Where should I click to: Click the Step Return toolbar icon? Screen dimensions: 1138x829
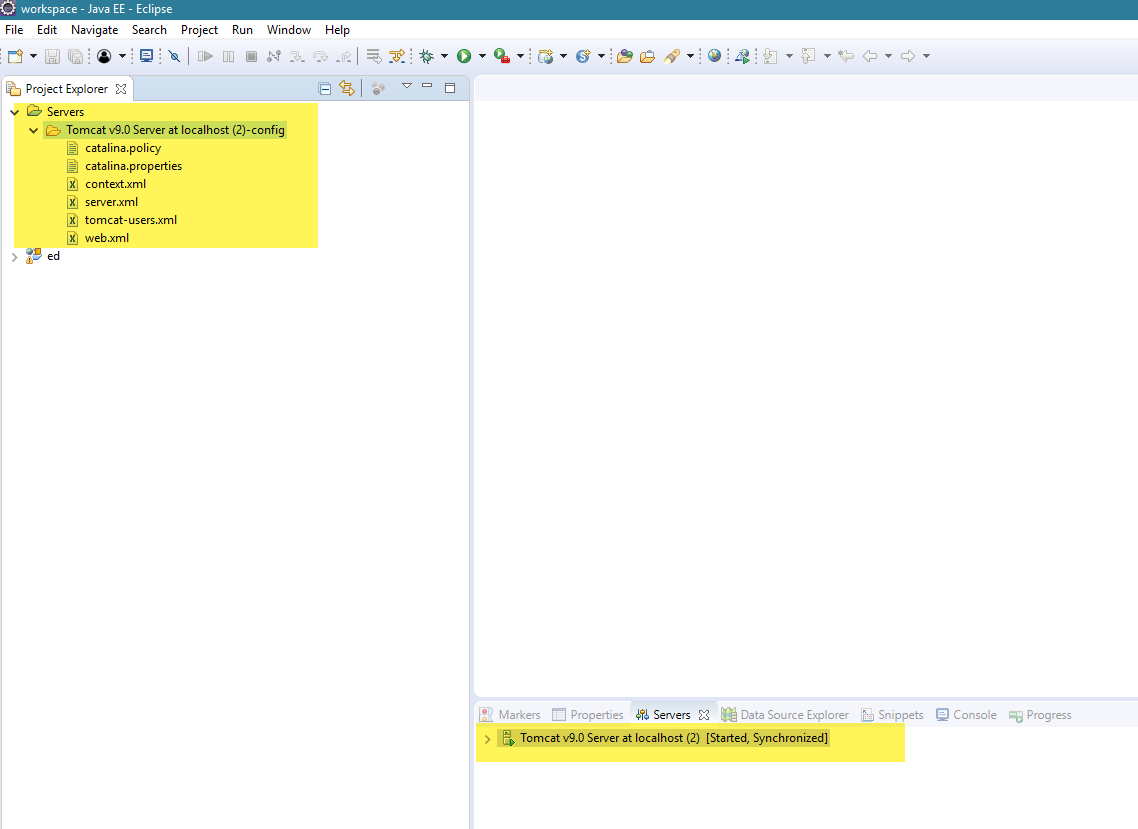click(x=343, y=56)
